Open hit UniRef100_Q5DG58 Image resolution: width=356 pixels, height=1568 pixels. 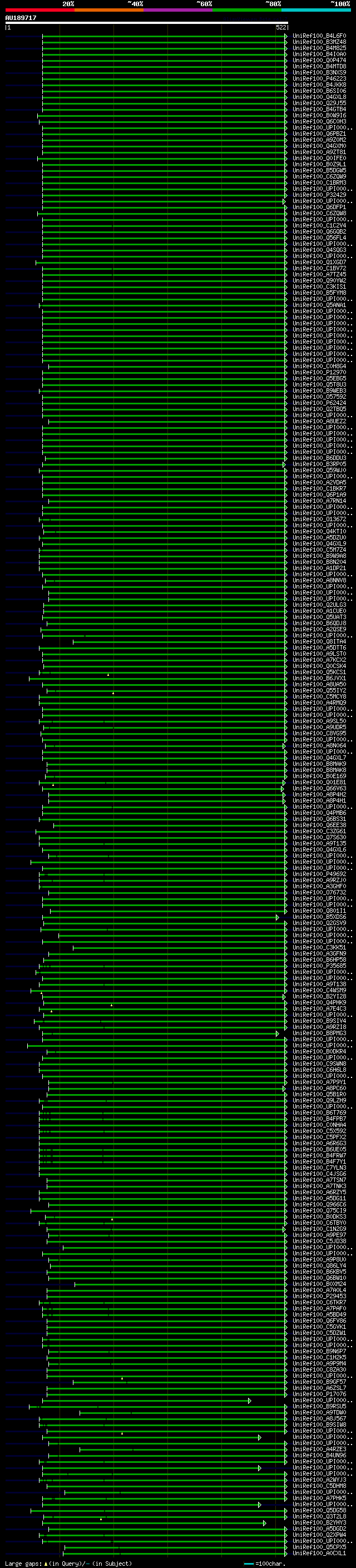click(319, 1510)
